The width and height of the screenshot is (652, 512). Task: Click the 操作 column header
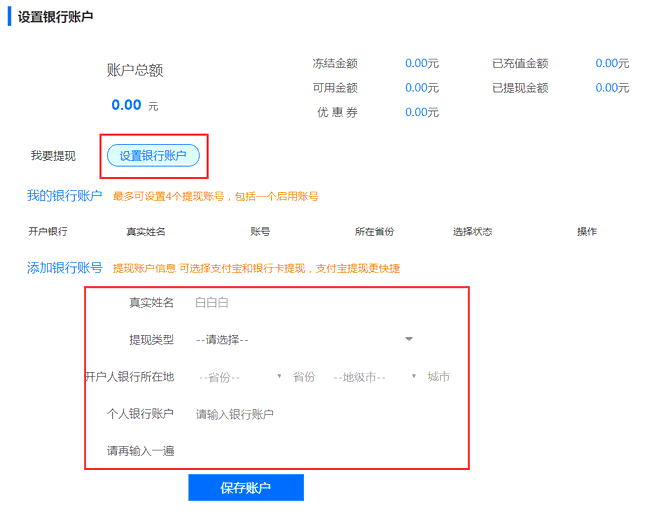click(587, 232)
